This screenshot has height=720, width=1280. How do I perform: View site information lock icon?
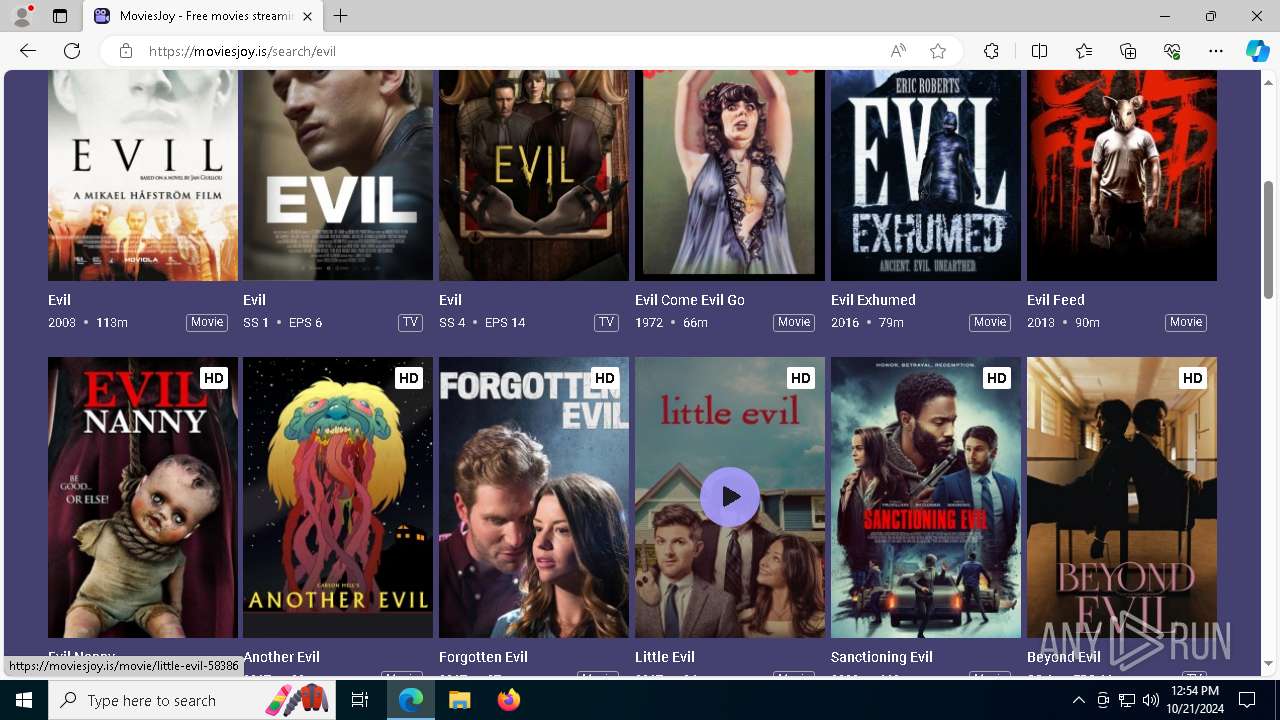pos(126,51)
